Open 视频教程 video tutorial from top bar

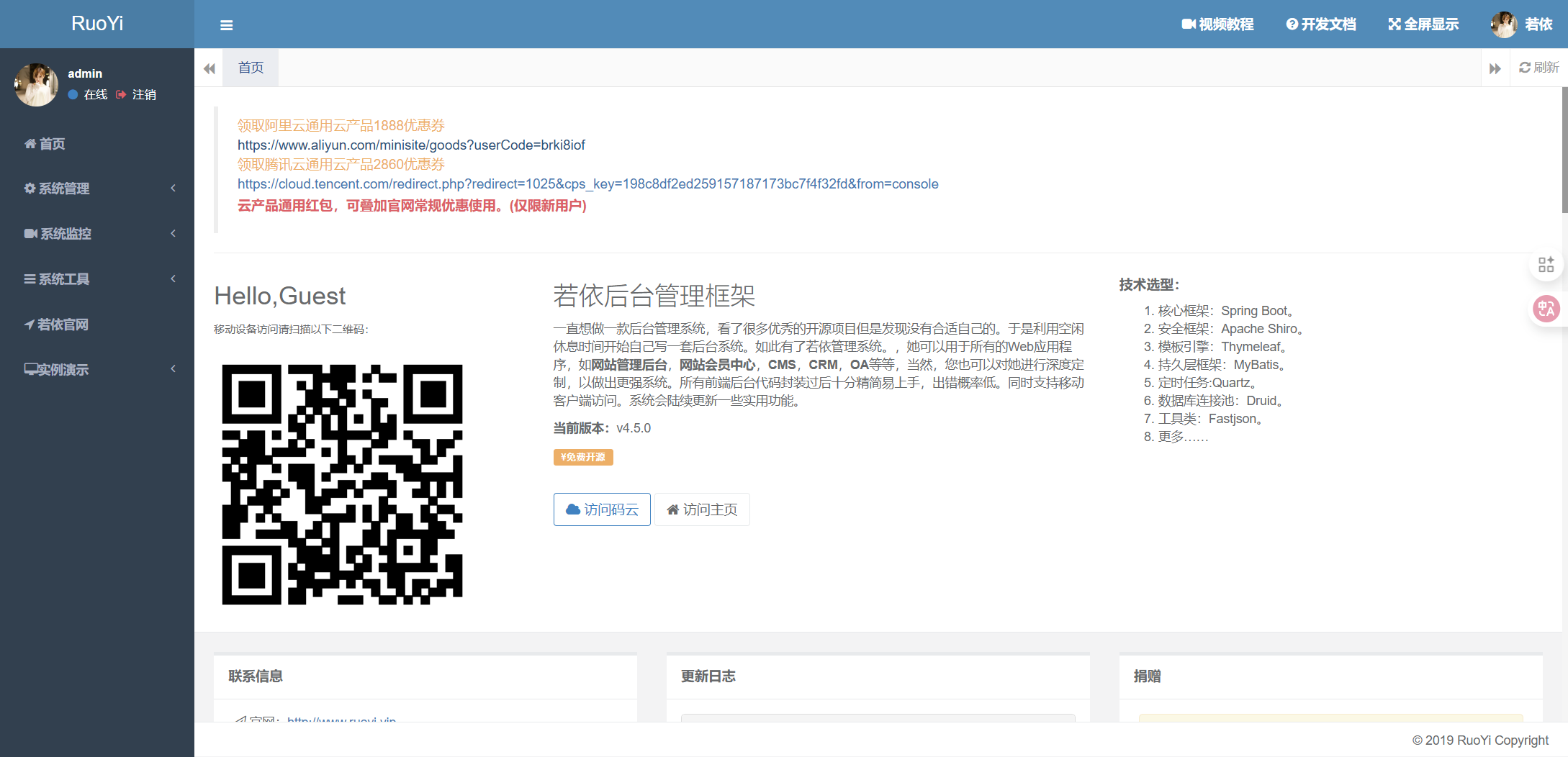click(1218, 24)
